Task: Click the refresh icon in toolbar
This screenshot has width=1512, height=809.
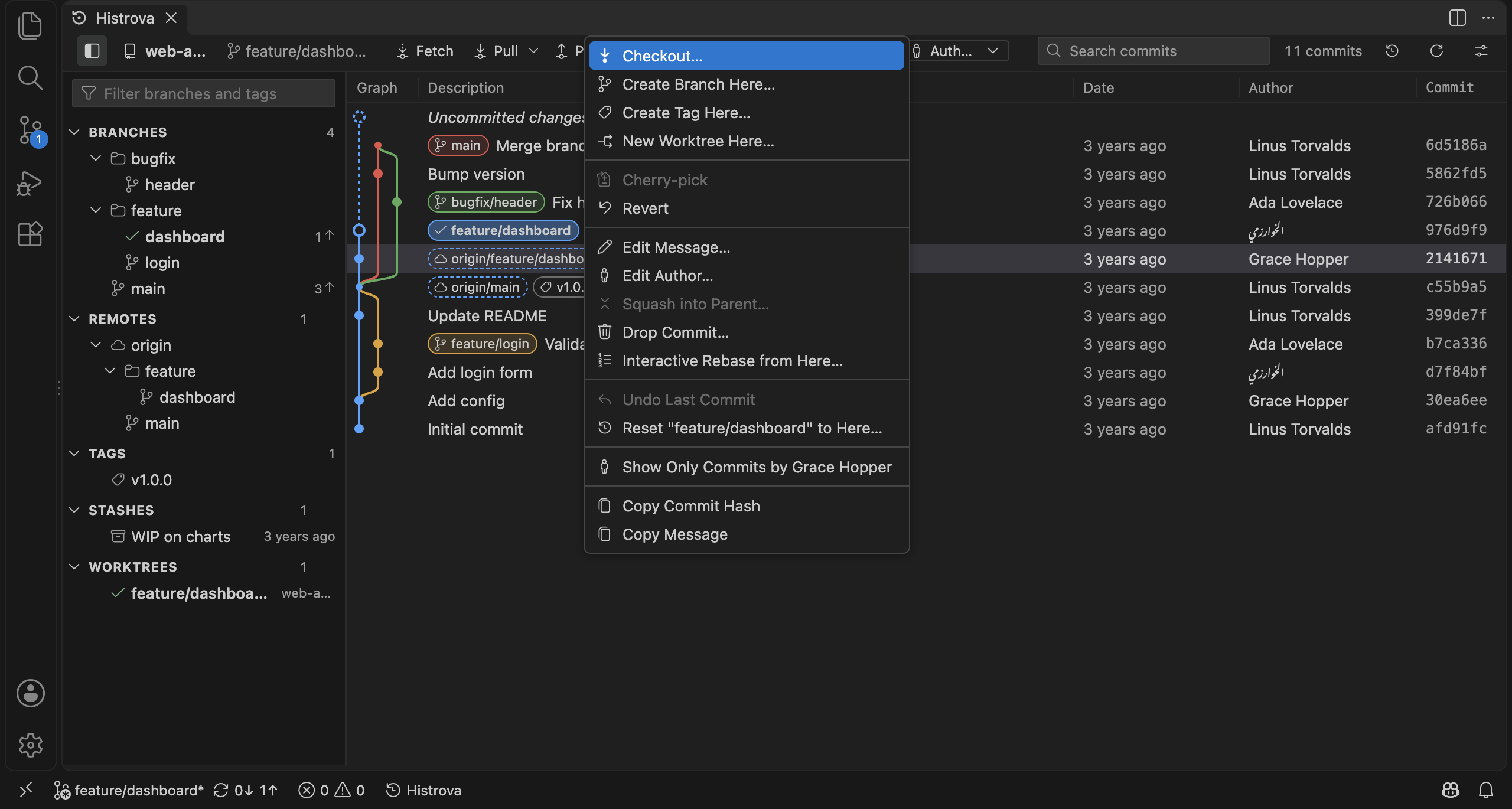Action: (x=1436, y=51)
